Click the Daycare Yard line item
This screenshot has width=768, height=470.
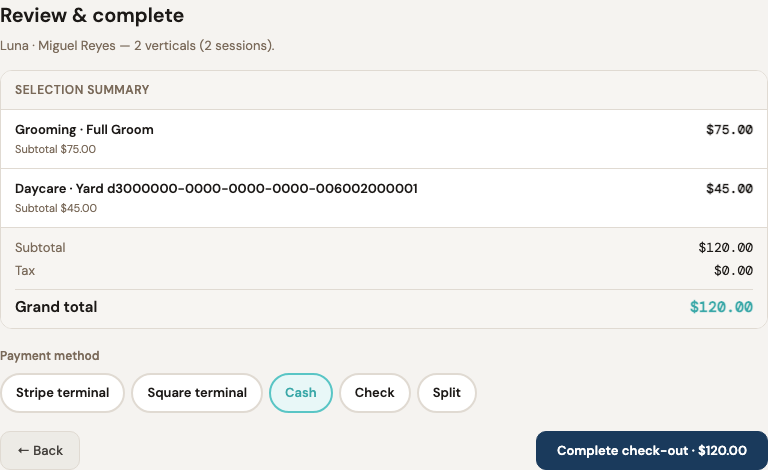(384, 198)
